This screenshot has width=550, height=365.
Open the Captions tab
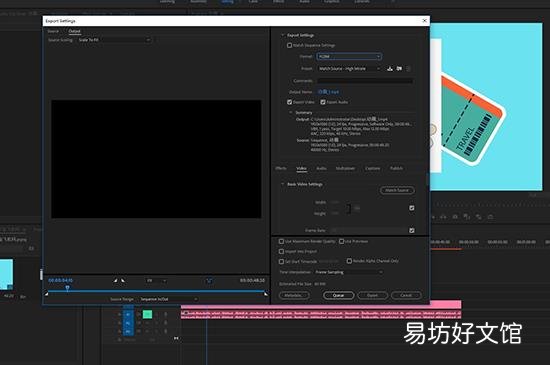pos(373,168)
